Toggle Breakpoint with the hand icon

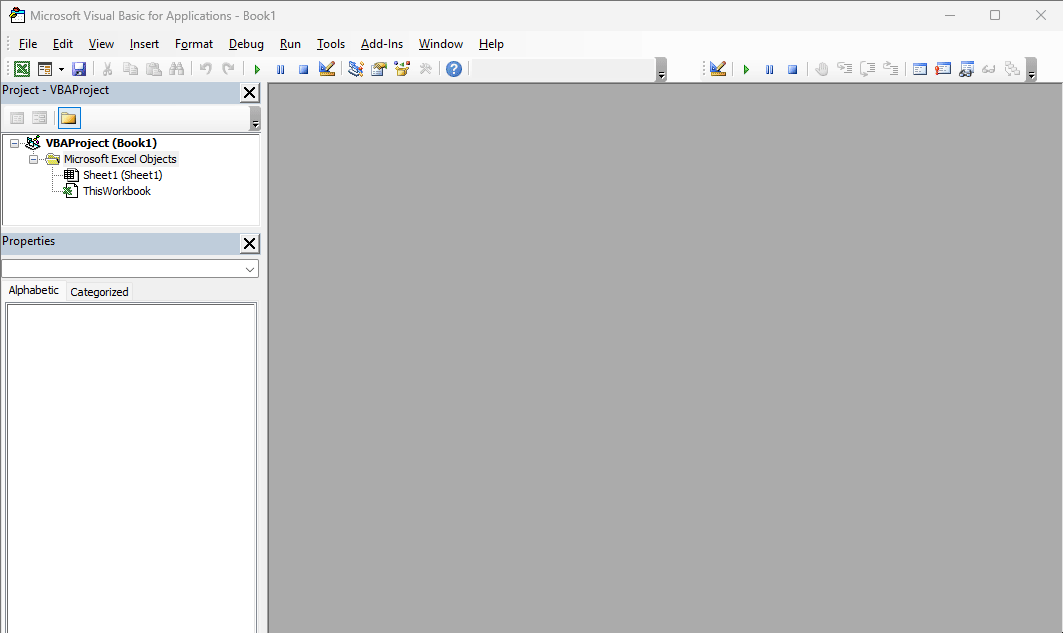pyautogui.click(x=822, y=69)
